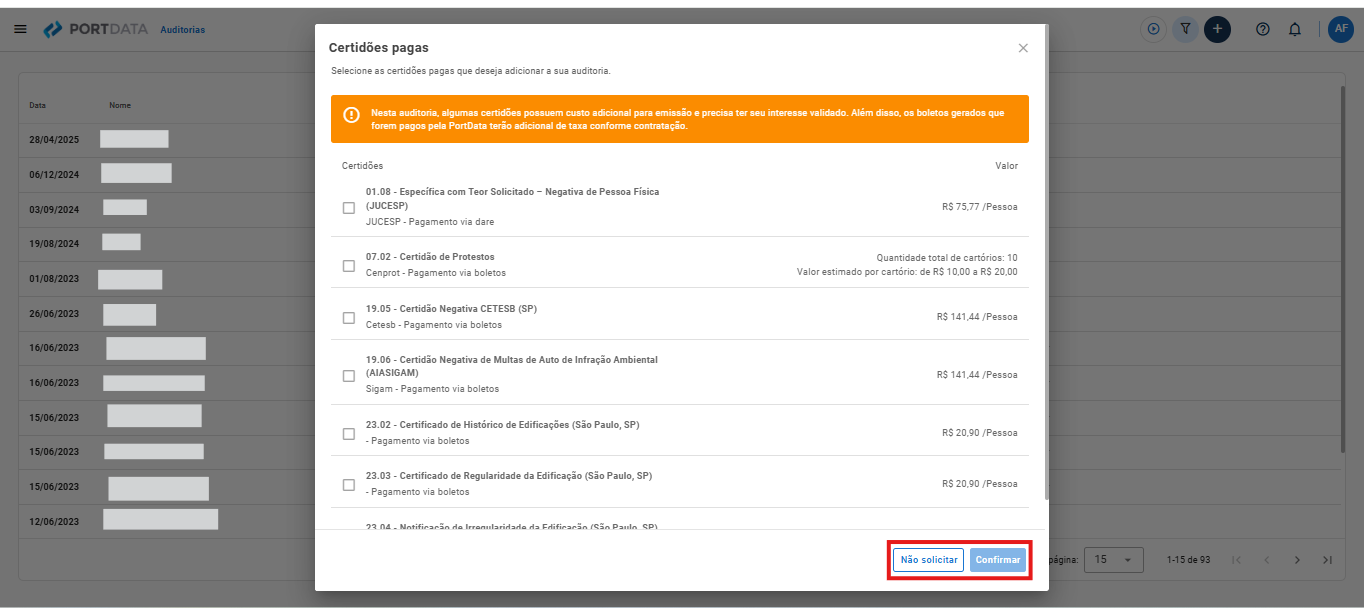Image resolution: width=1364 pixels, height=608 pixels.
Task: Click the Nome column header
Action: [x=120, y=105]
